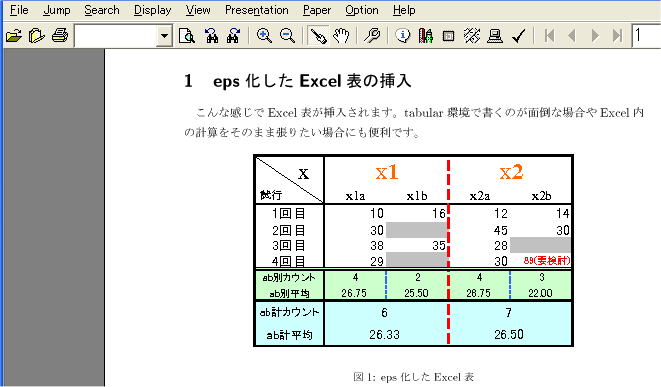This screenshot has height=387, width=661.
Task: Click the value 22.00 in green row
Action: pyautogui.click(x=540, y=293)
